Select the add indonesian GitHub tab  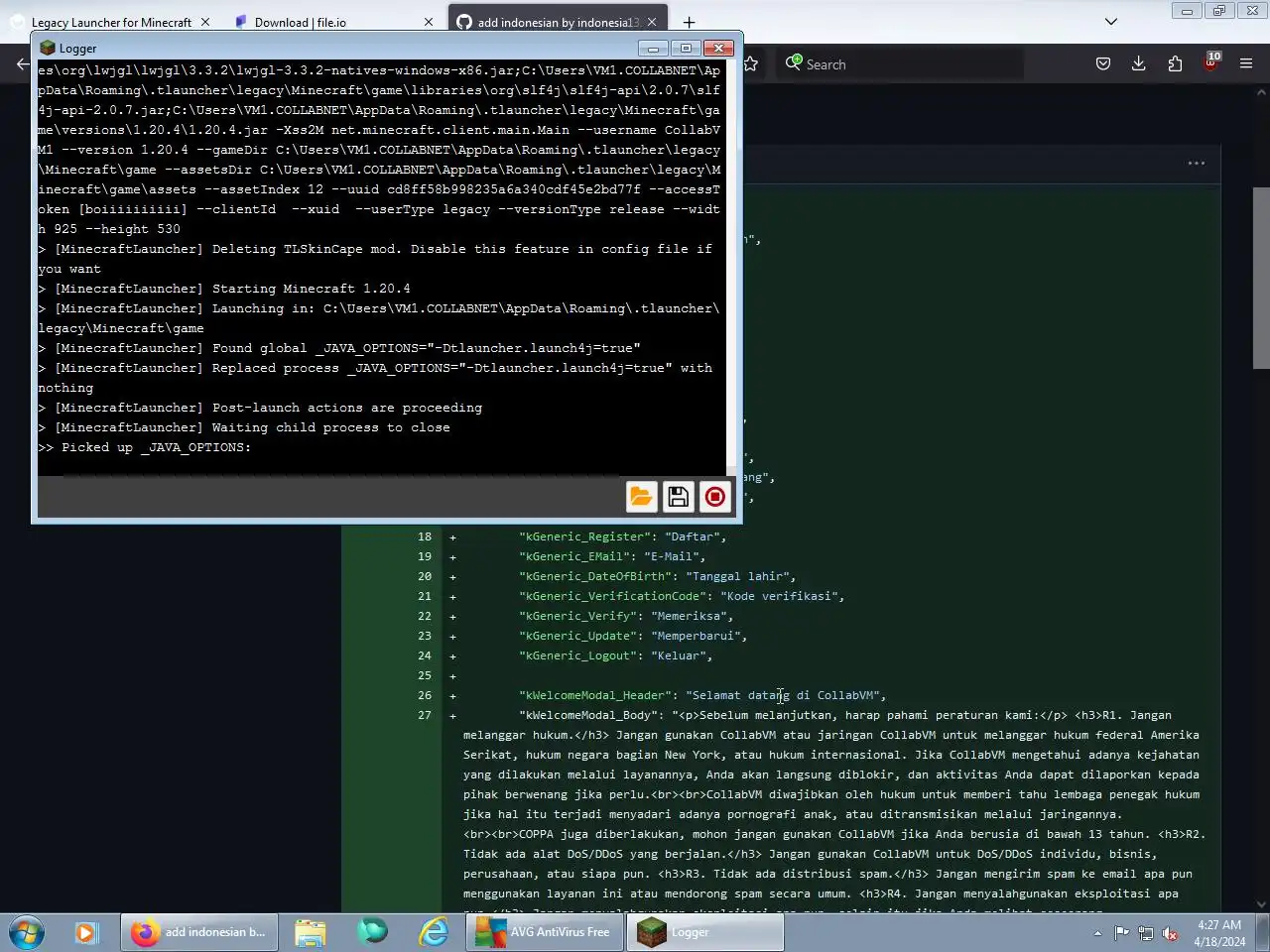click(x=558, y=22)
